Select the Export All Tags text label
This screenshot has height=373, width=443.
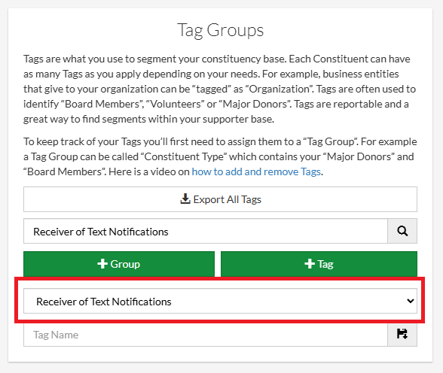pyautogui.click(x=227, y=199)
